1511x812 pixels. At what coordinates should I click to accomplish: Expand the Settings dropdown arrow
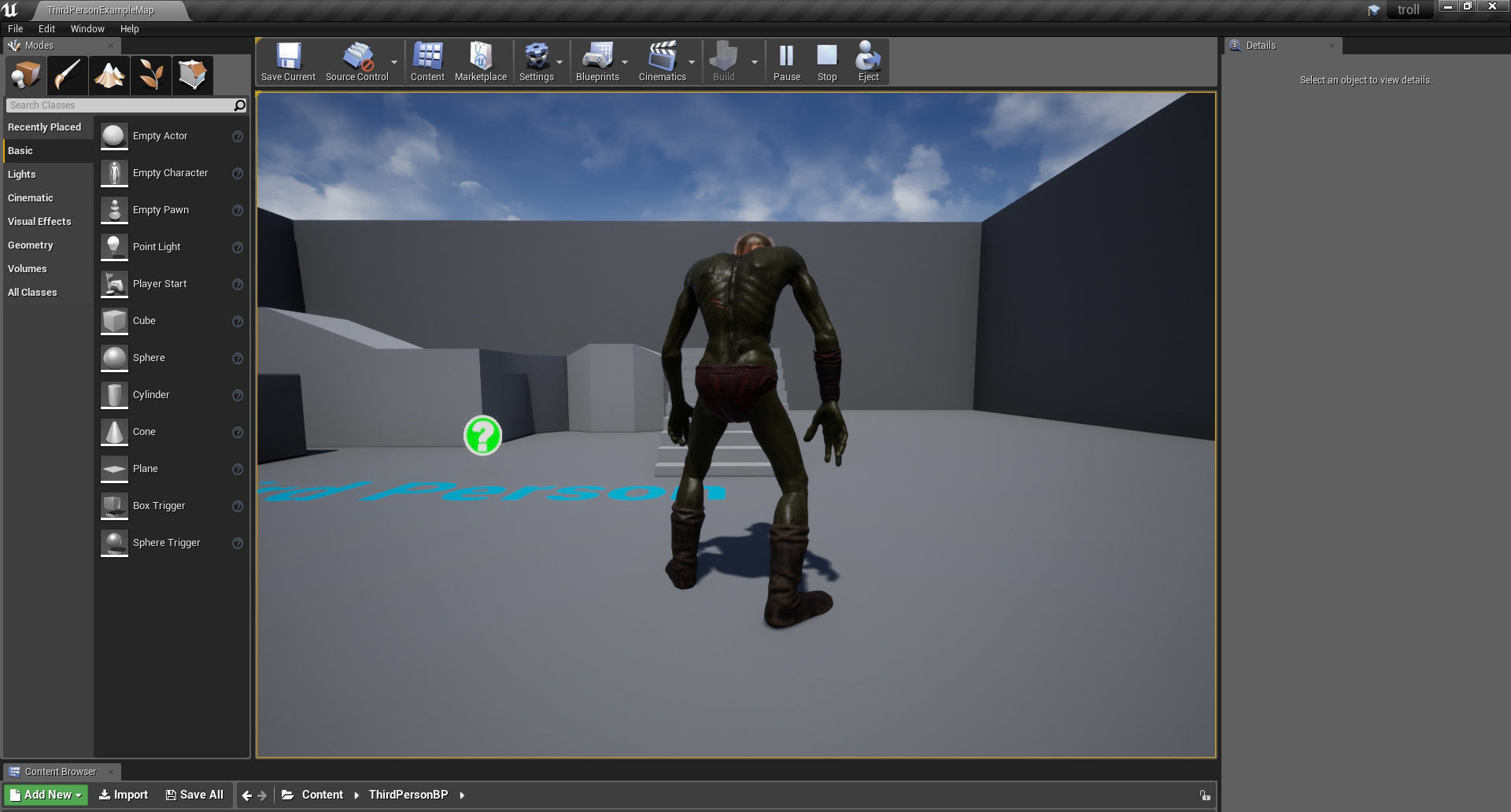point(560,62)
